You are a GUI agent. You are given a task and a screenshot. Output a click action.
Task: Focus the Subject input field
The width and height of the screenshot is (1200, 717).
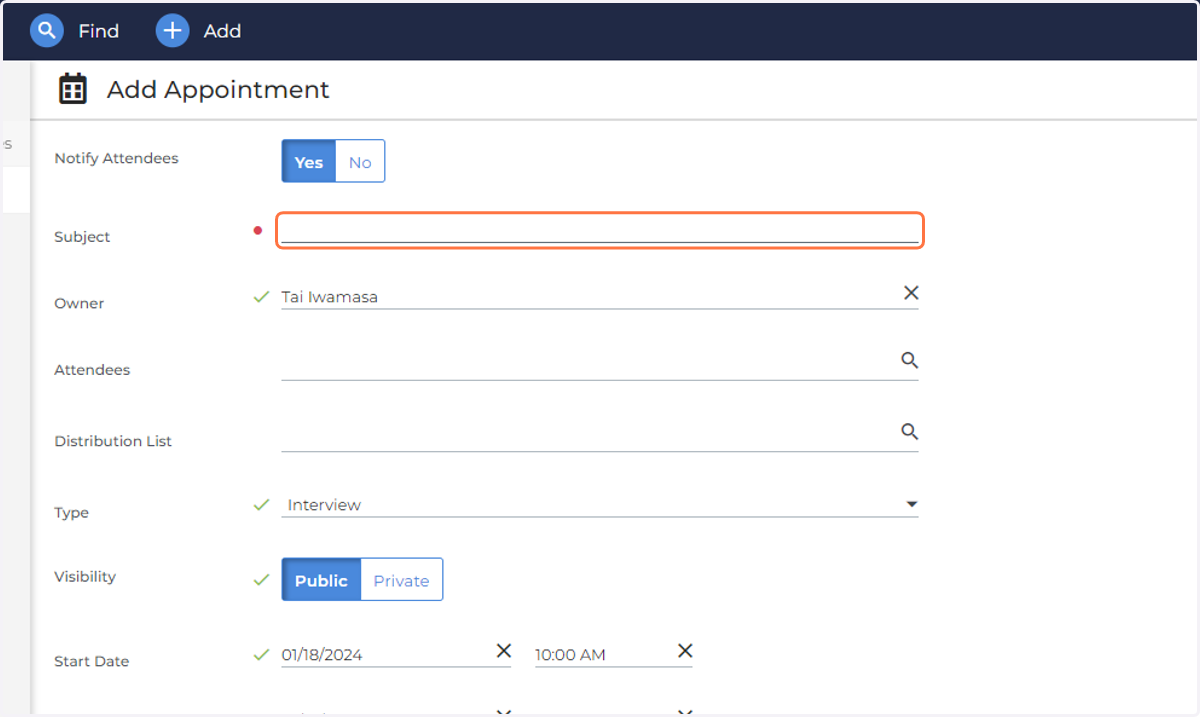[599, 230]
